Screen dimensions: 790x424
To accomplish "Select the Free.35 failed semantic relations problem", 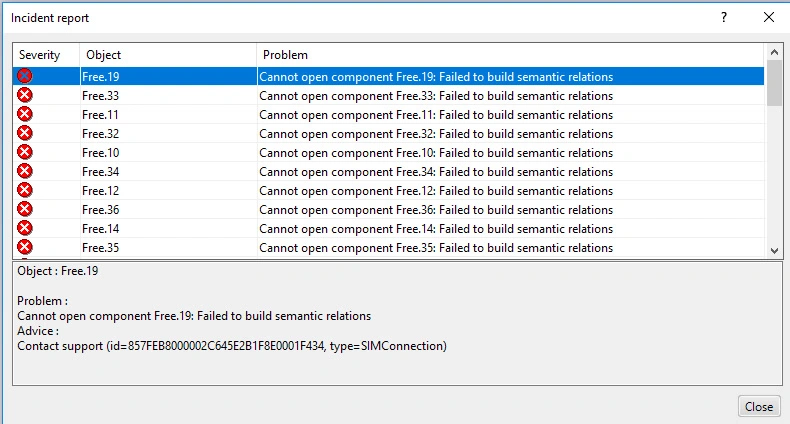I will [x=436, y=248].
